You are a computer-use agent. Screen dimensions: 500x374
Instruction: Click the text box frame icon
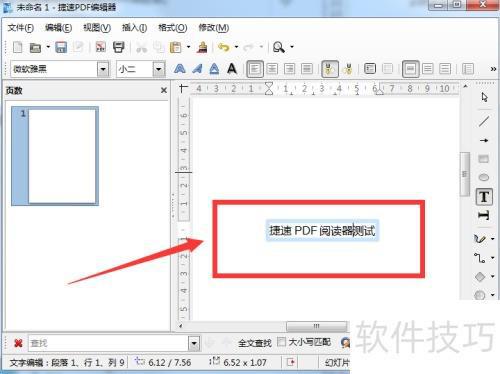(370, 69)
